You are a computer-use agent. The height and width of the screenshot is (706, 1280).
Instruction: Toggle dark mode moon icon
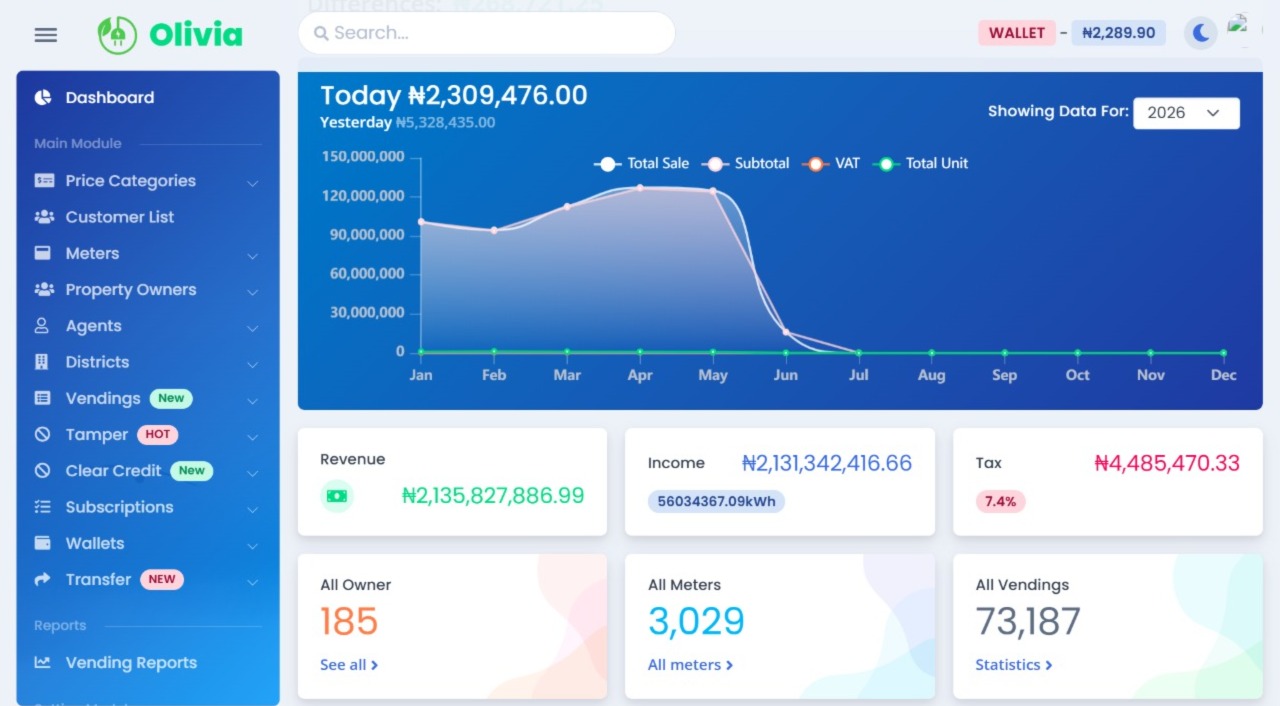pos(1201,33)
